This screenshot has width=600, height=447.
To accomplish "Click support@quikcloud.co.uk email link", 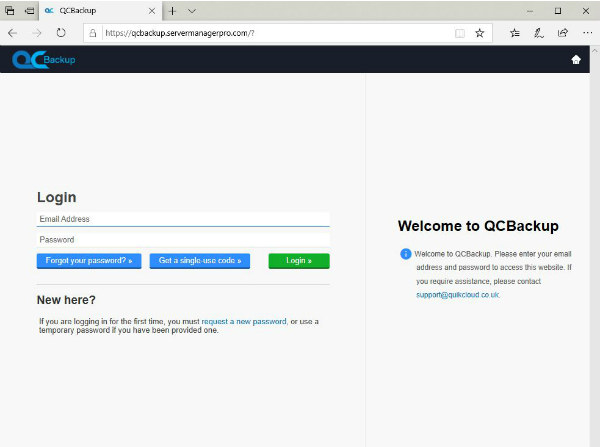I will click(458, 295).
